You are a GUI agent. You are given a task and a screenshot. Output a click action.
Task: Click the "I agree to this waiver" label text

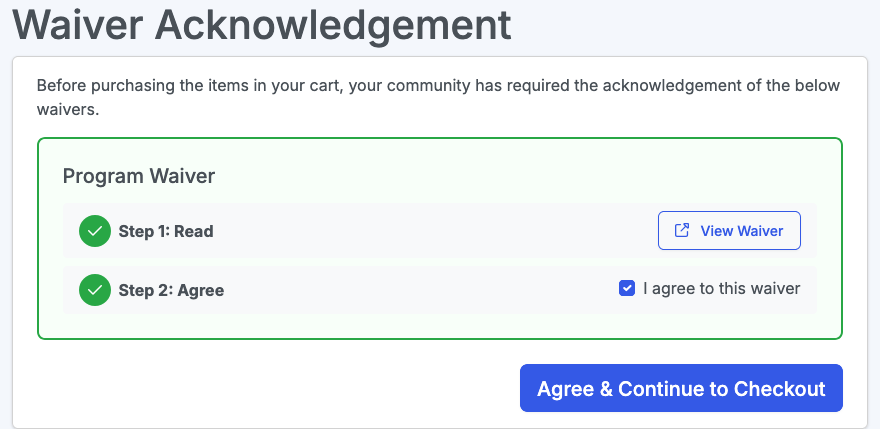[721, 289]
